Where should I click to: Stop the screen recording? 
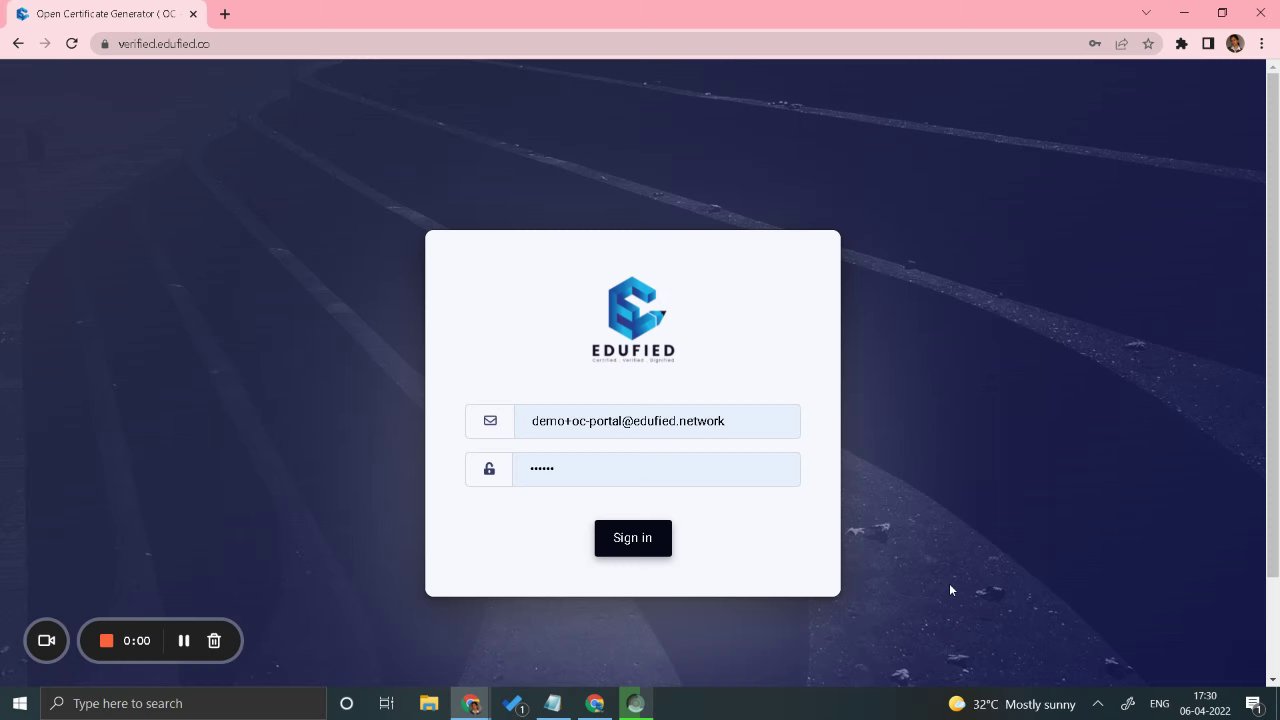point(106,641)
